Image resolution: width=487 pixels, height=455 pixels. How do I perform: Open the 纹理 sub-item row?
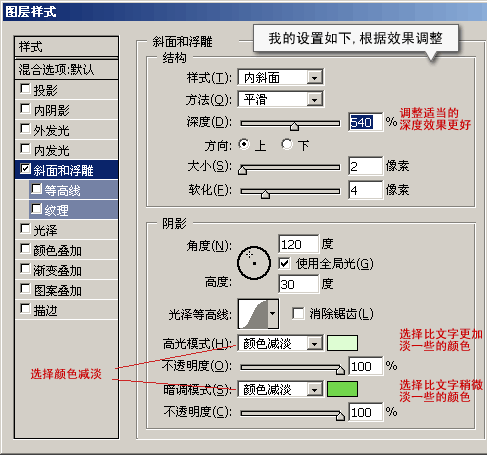(73, 210)
